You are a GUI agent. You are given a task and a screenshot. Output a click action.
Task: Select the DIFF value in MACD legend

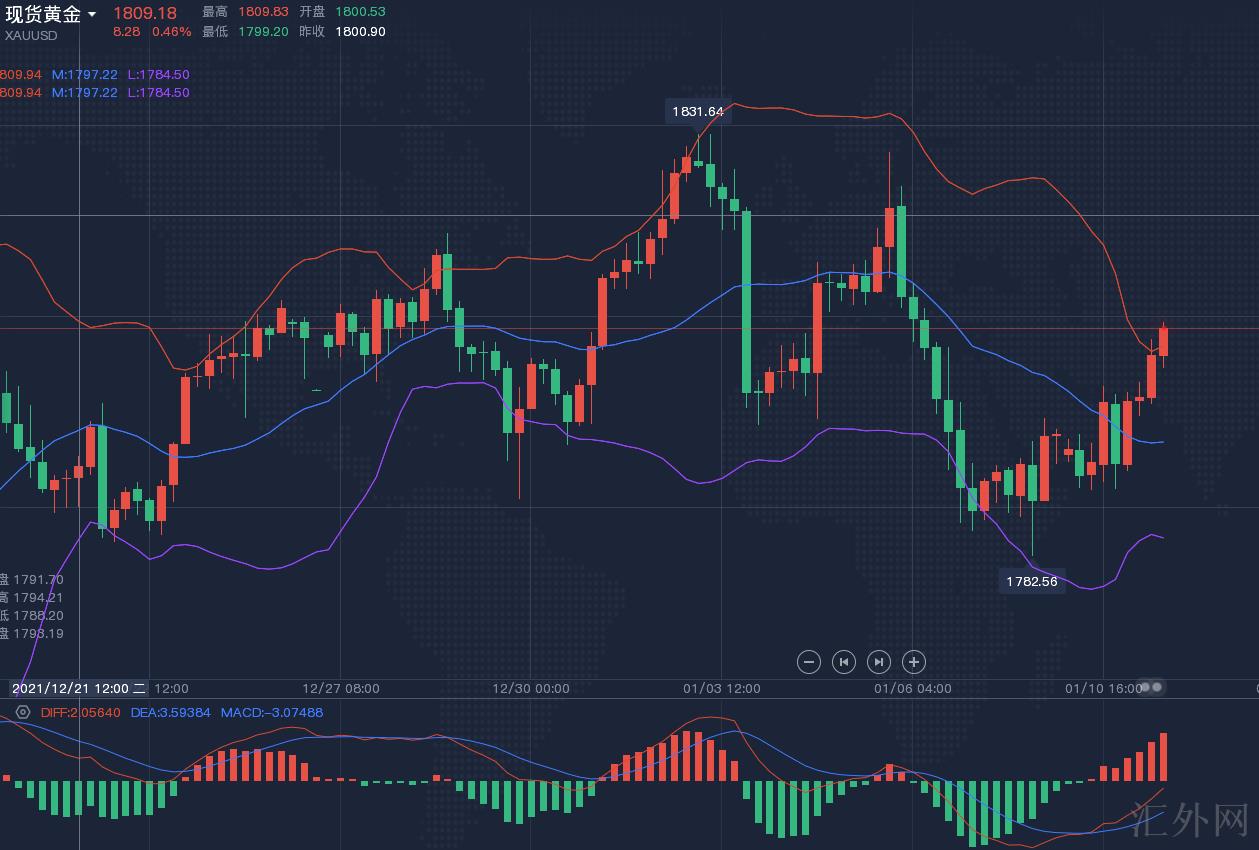pos(80,713)
